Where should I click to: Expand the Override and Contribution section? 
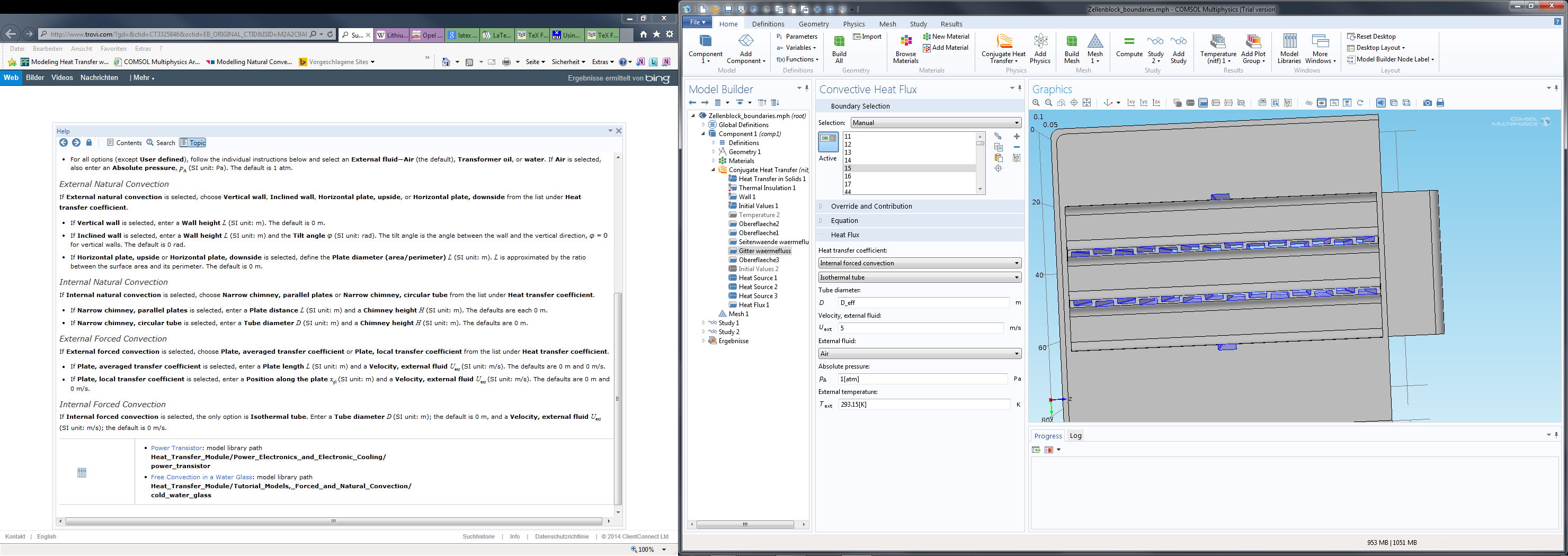coord(821,206)
